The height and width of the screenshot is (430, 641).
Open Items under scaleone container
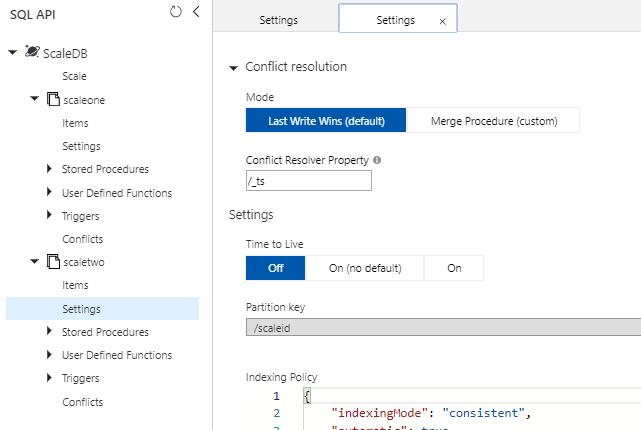pos(75,123)
